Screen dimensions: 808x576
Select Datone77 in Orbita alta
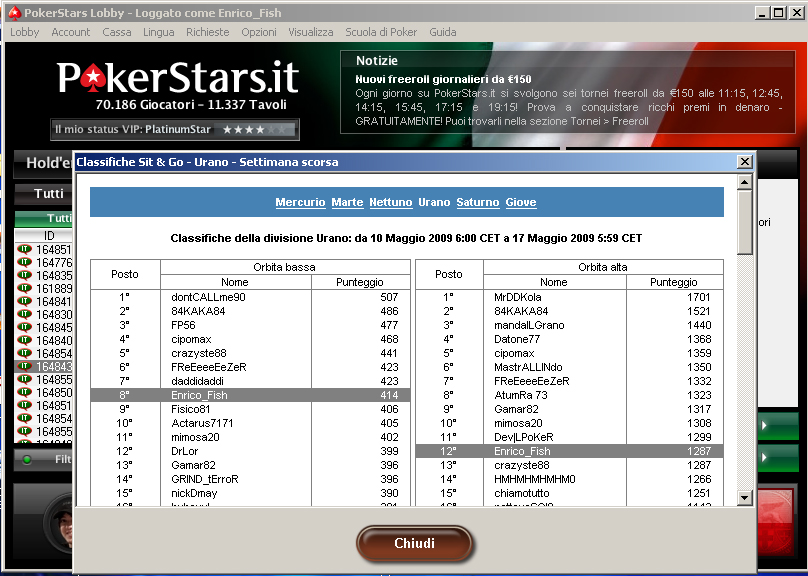[x=517, y=339]
